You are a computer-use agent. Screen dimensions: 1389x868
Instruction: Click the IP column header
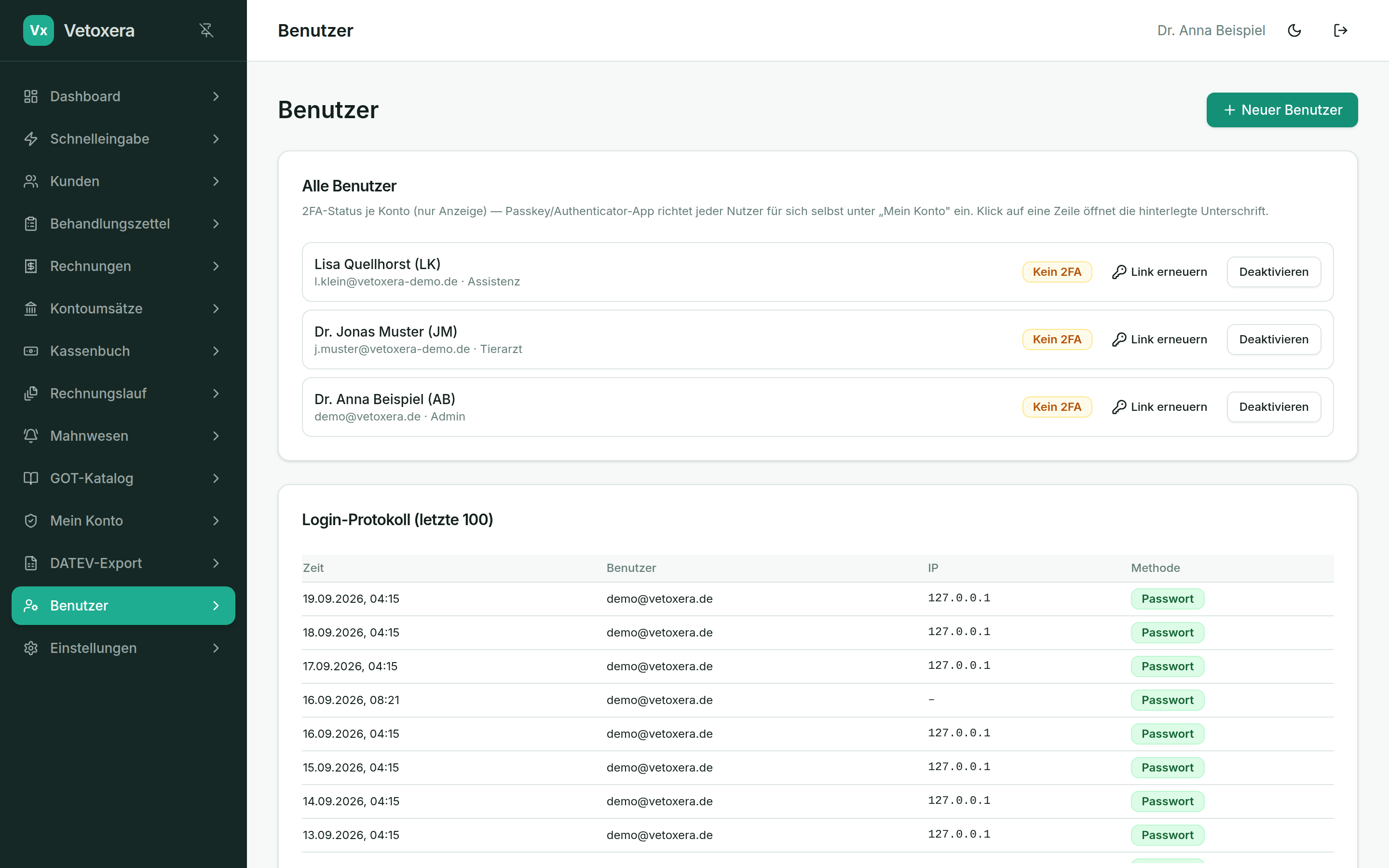[933, 569]
